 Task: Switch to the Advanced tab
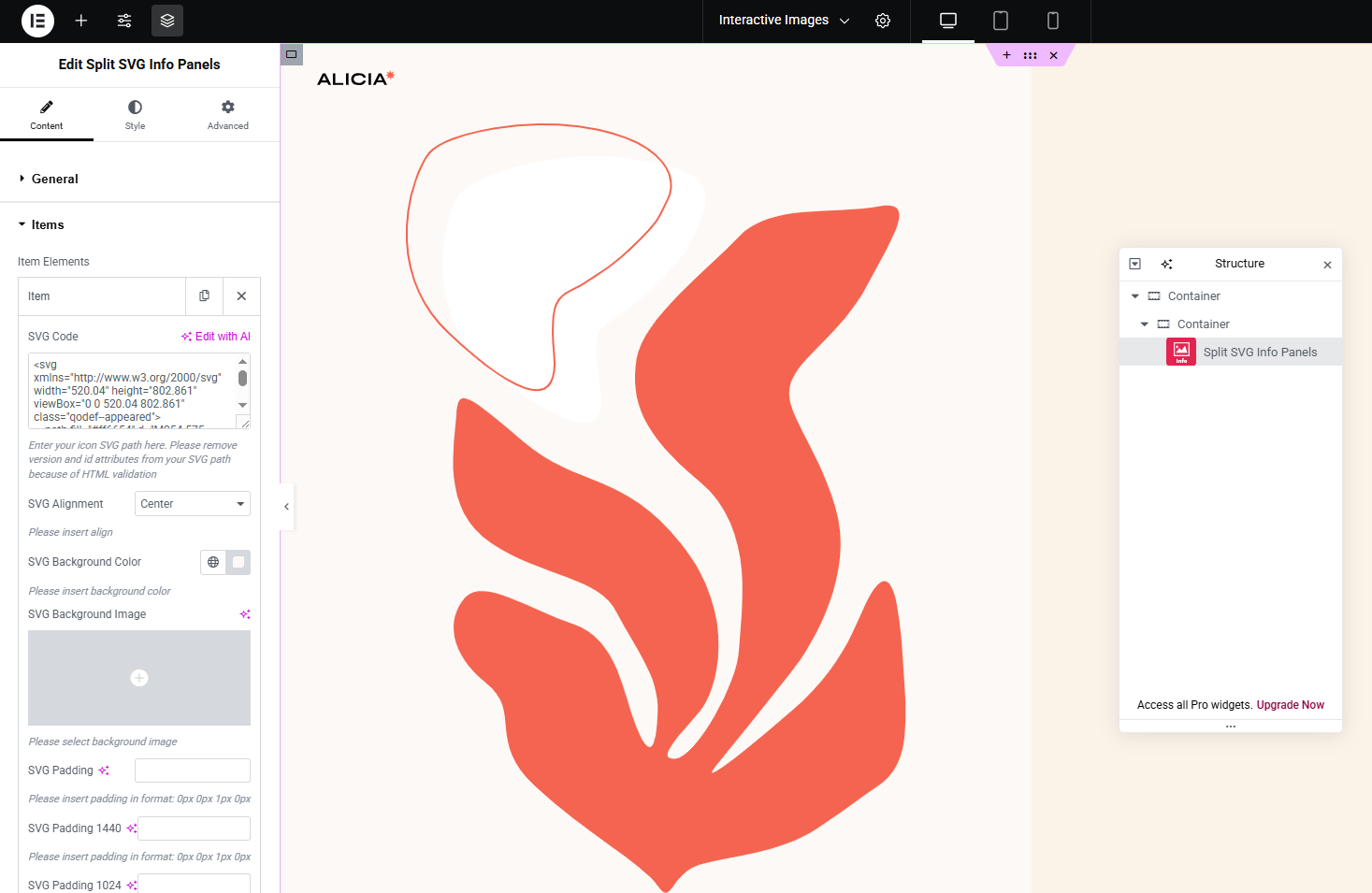pyautogui.click(x=227, y=115)
